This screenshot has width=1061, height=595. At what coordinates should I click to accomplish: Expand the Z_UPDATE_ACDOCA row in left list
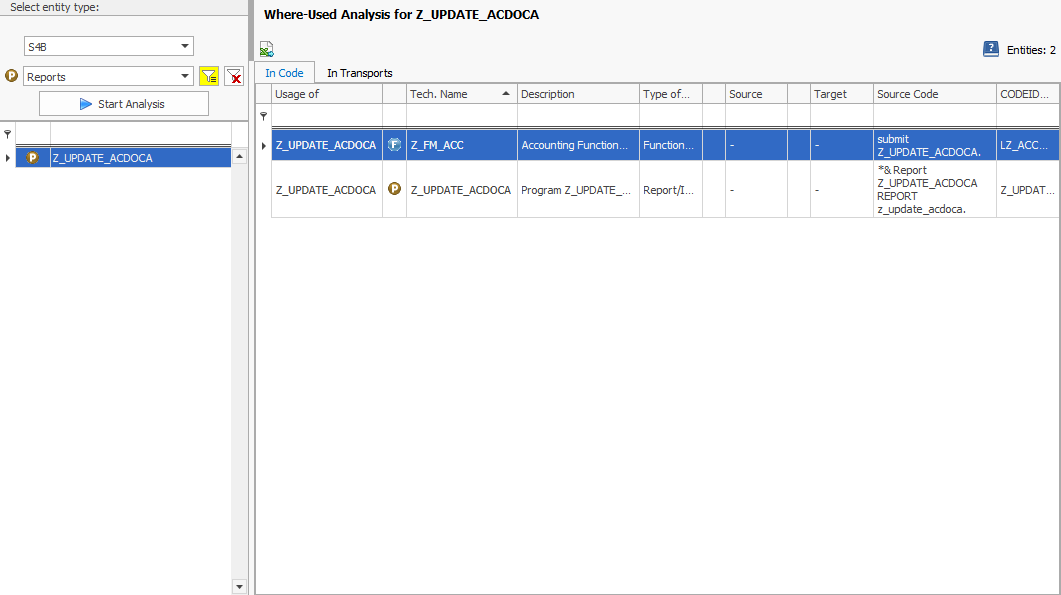coord(8,158)
